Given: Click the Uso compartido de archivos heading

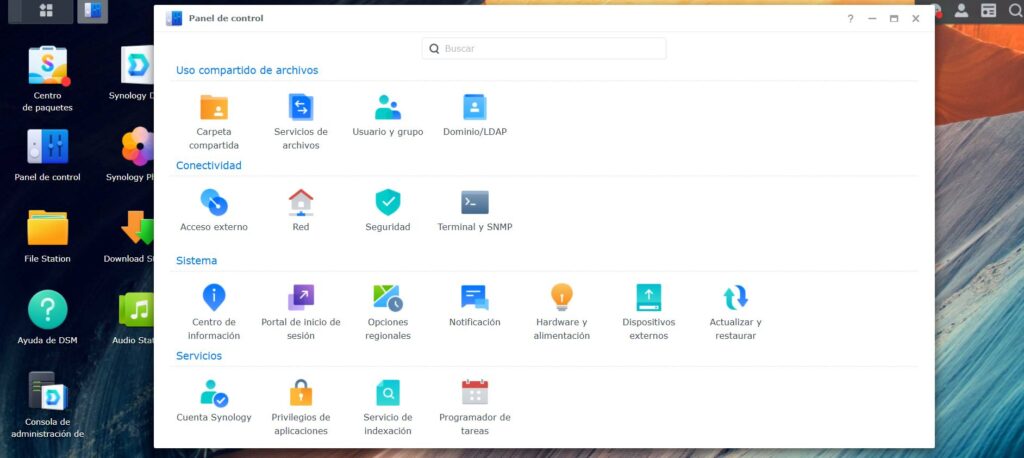Looking at the screenshot, I should pyautogui.click(x=247, y=70).
